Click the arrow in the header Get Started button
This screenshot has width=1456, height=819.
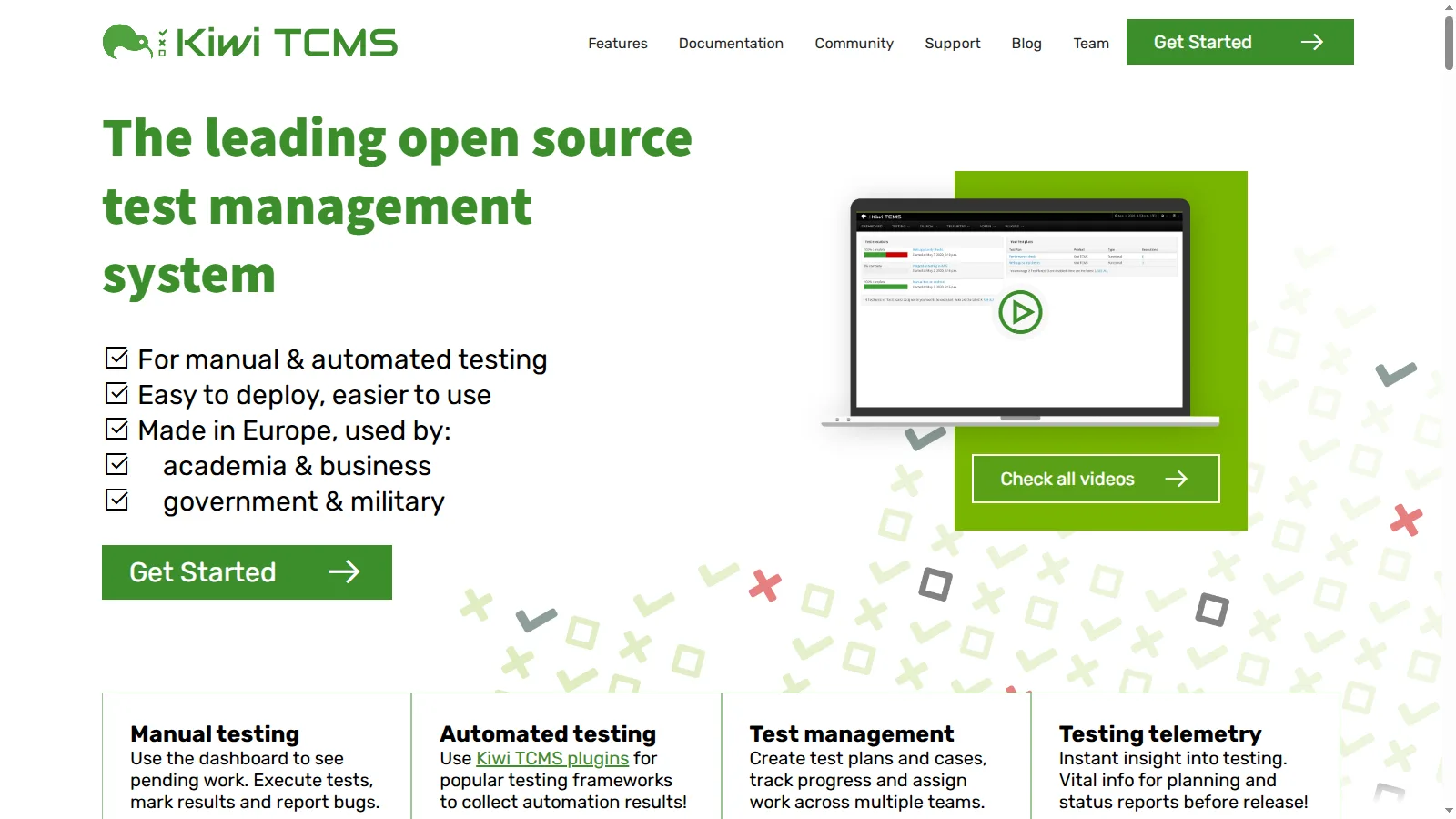(1311, 42)
